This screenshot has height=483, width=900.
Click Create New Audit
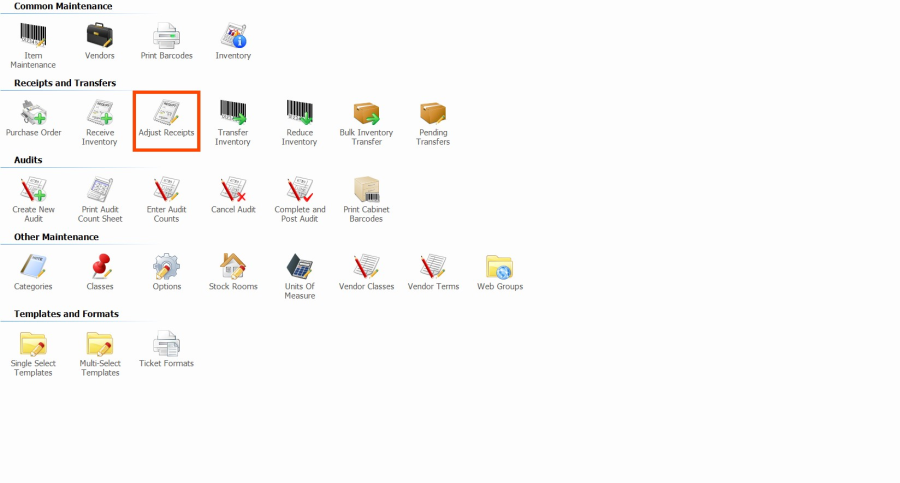coord(33,190)
